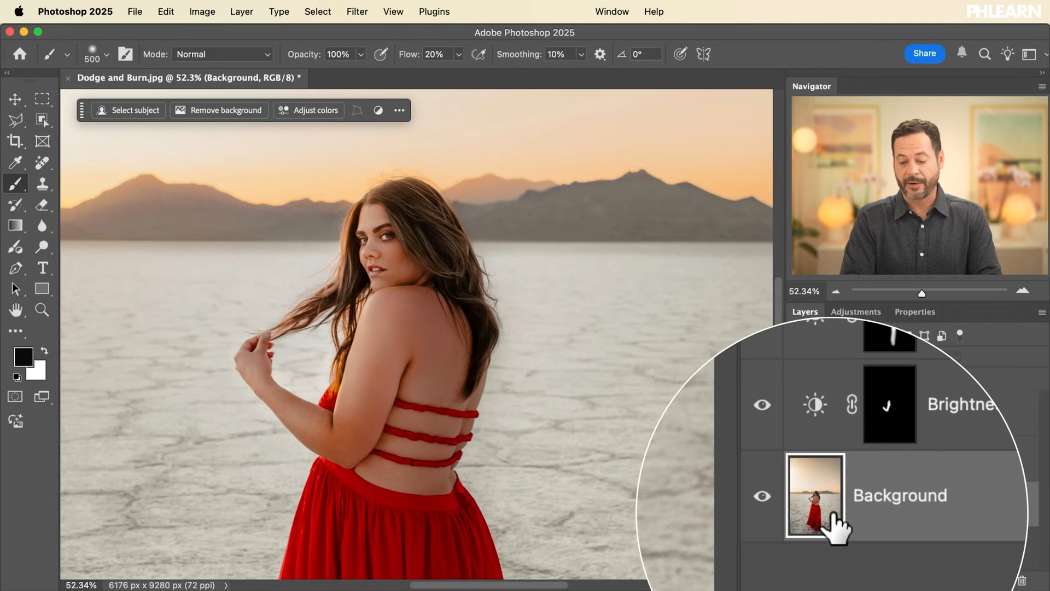Select the Path Selection tool
This screenshot has height=591, width=1050.
(15, 289)
